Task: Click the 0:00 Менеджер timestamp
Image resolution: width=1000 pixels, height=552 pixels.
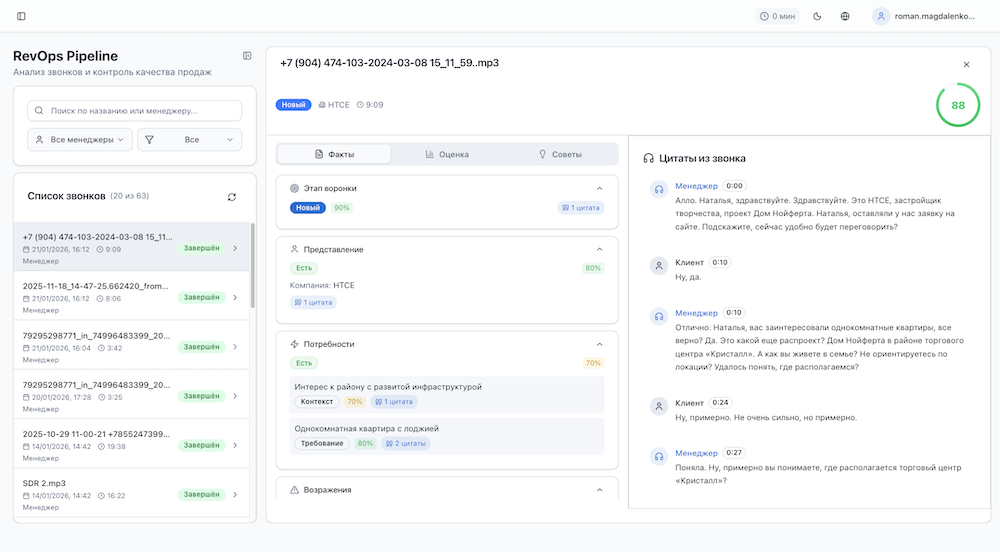Action: [x=735, y=186]
